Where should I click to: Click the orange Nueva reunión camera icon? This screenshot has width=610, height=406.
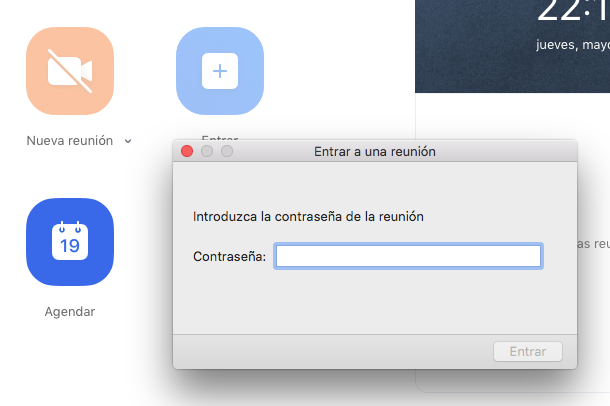70,71
